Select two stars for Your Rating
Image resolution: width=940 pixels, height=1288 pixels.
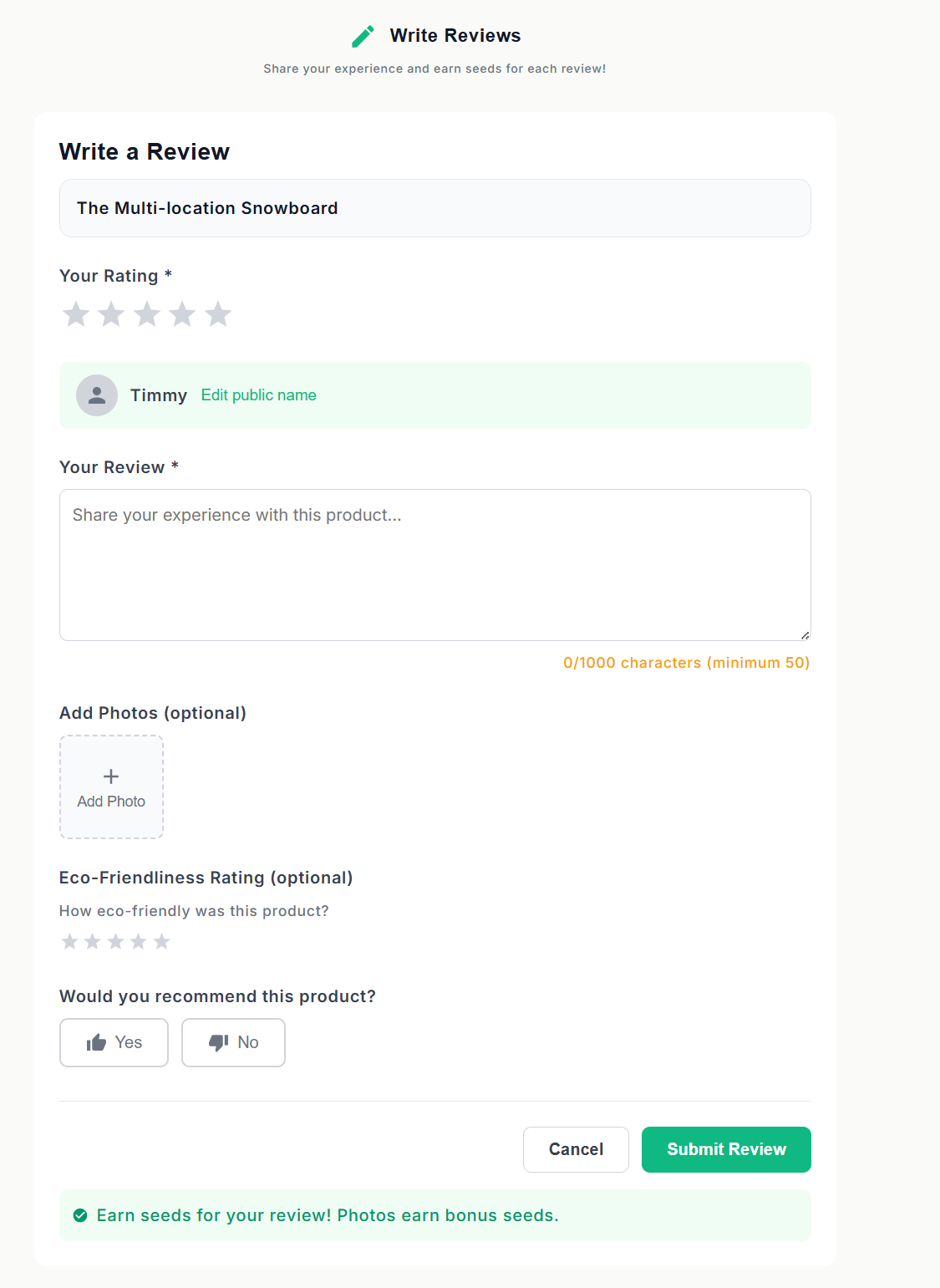pos(111,314)
